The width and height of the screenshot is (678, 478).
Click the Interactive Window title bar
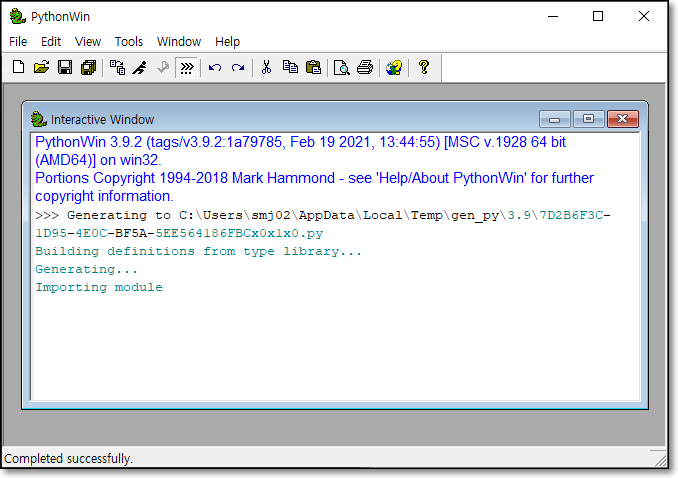pos(334,119)
